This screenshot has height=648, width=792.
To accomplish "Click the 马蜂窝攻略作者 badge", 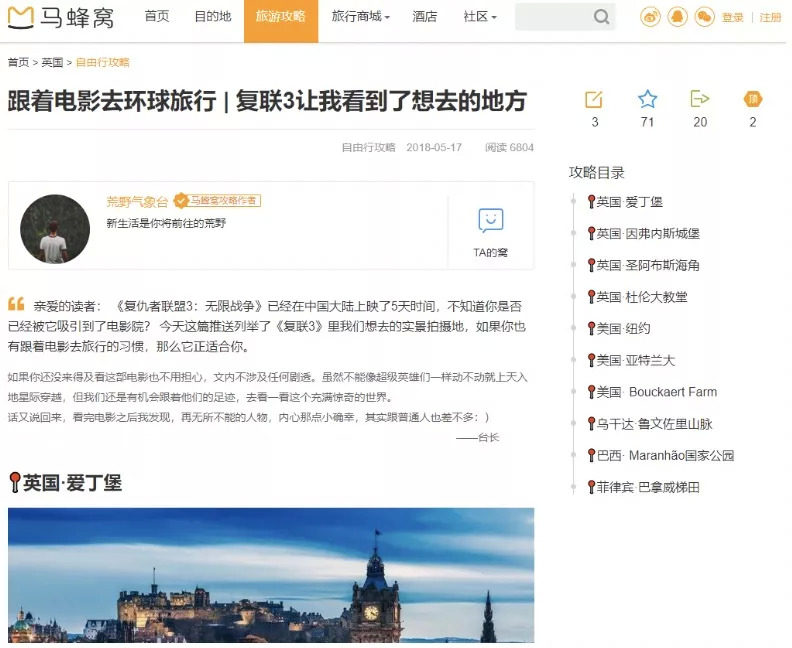I will click(217, 201).
